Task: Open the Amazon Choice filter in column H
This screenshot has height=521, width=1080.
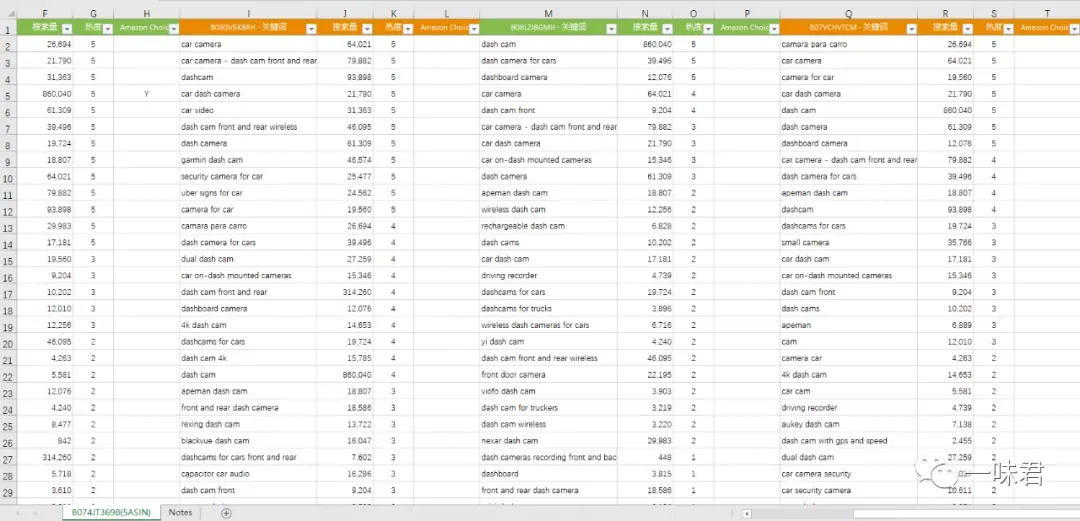Action: [x=174, y=28]
